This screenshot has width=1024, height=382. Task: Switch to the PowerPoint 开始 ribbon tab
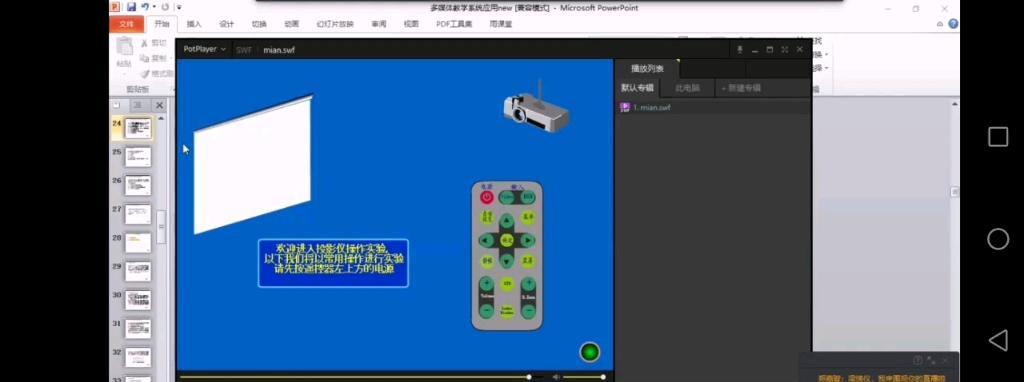point(161,24)
